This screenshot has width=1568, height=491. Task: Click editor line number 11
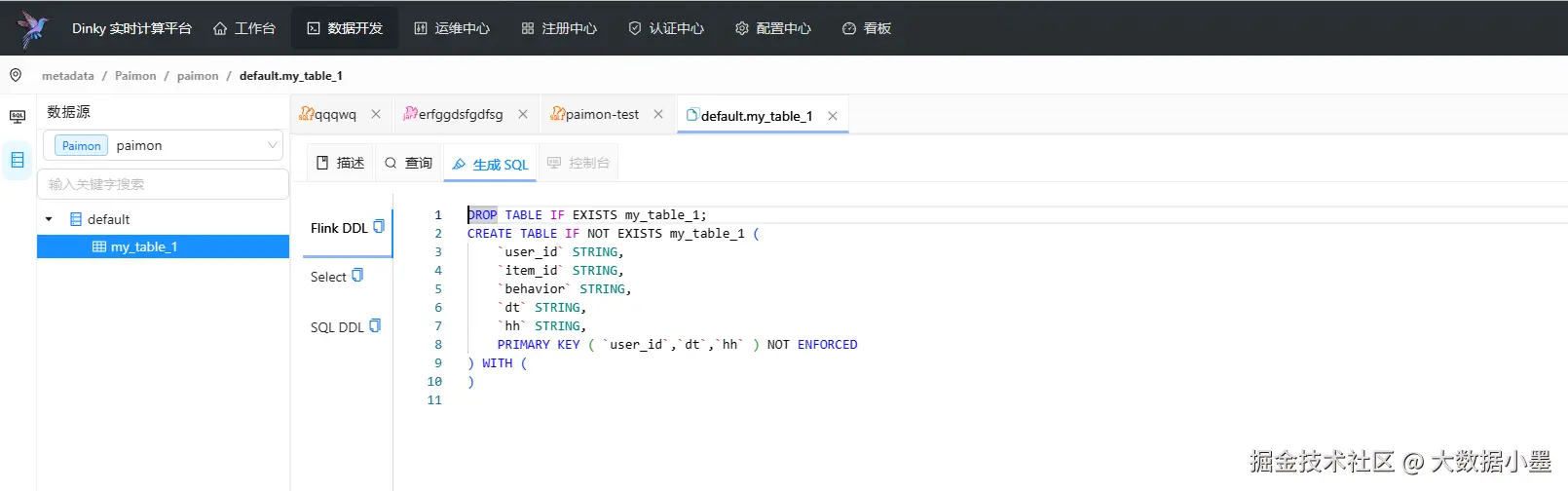click(x=434, y=399)
